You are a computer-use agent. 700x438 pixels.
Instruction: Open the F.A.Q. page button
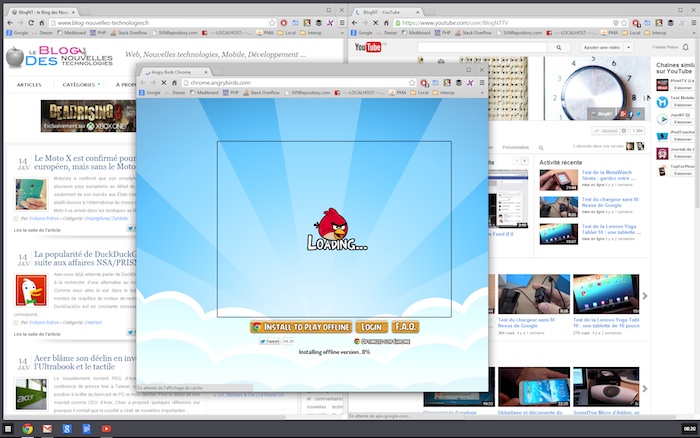[x=405, y=327]
